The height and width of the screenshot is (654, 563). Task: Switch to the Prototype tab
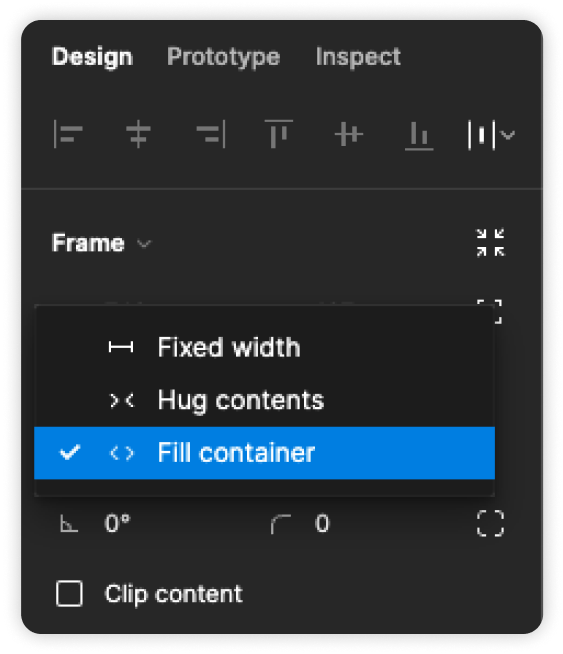coord(224,57)
